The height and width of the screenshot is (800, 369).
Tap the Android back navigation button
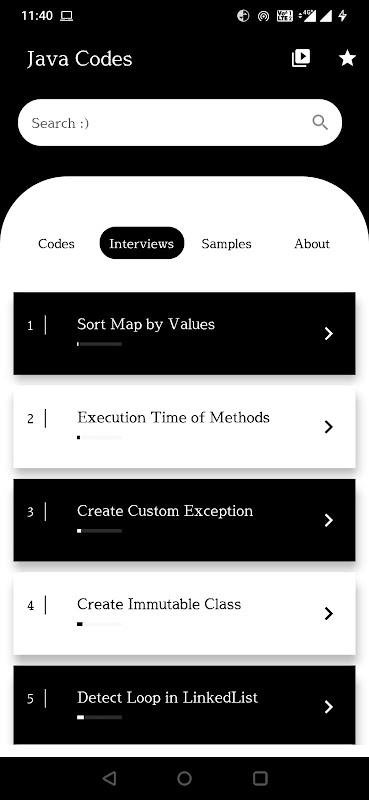(x=109, y=778)
